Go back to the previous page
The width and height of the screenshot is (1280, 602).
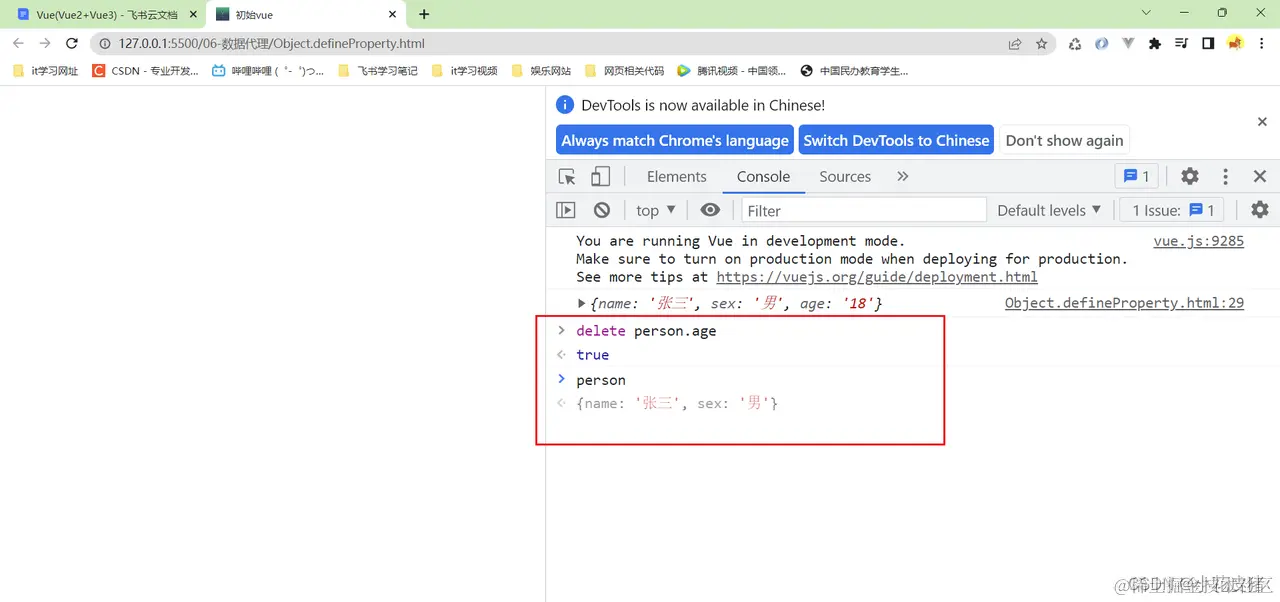(18, 43)
